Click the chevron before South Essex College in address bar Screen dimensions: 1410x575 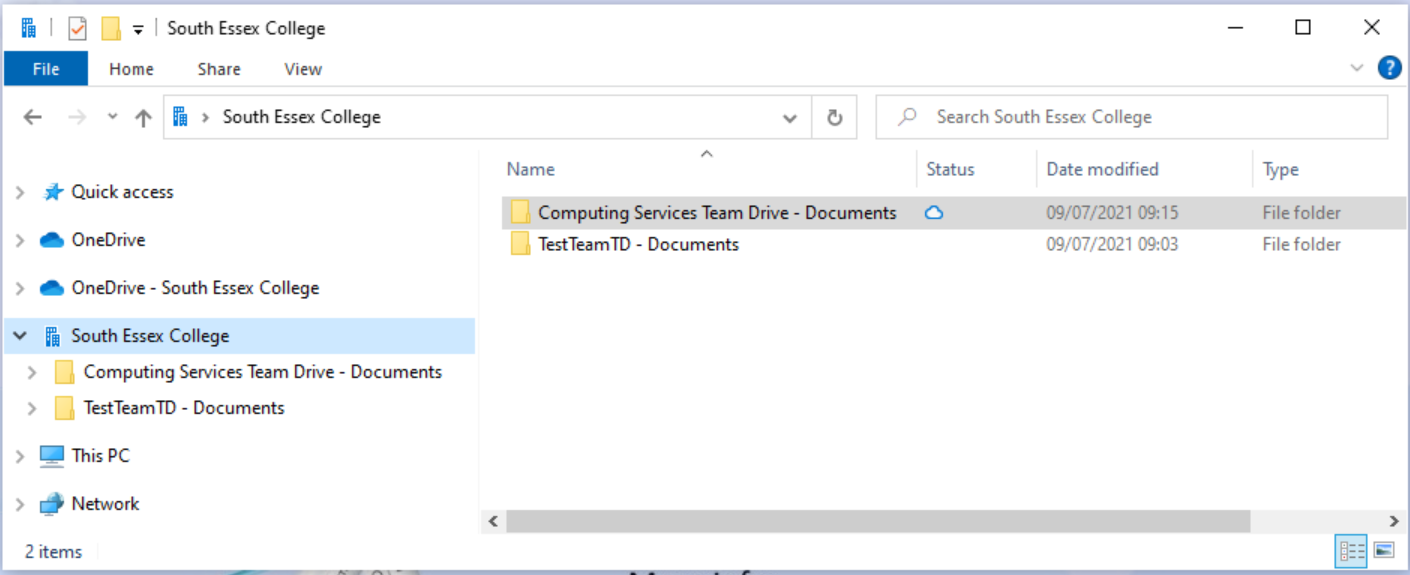(x=205, y=117)
